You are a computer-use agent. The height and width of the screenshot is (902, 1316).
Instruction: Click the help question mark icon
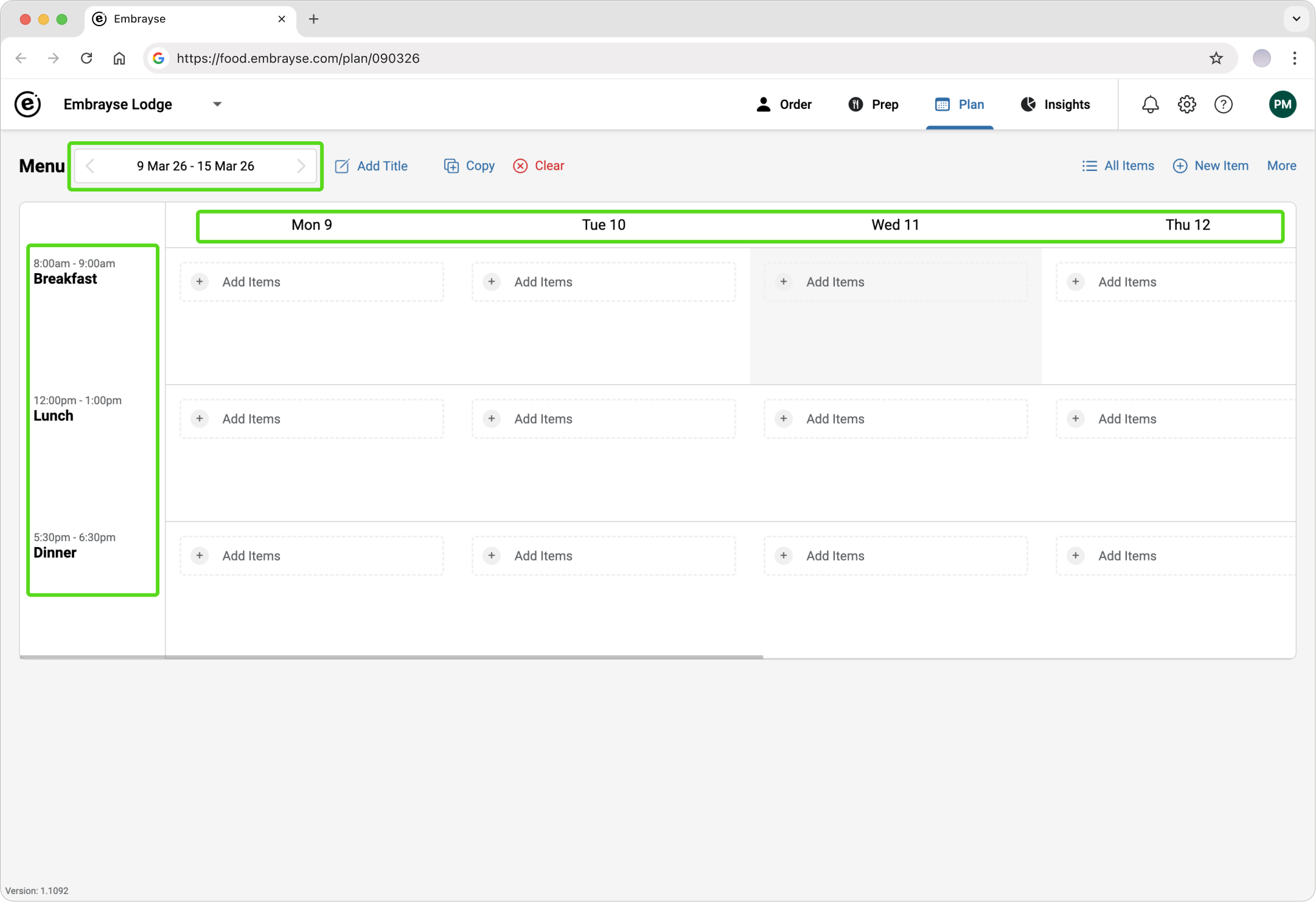1223,105
